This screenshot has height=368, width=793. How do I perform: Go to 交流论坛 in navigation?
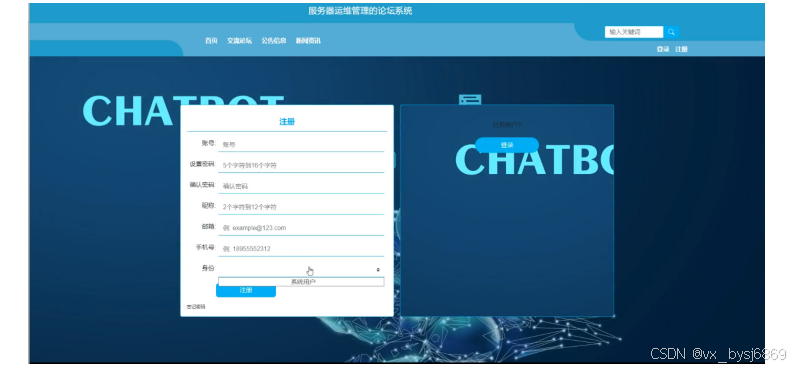point(239,41)
